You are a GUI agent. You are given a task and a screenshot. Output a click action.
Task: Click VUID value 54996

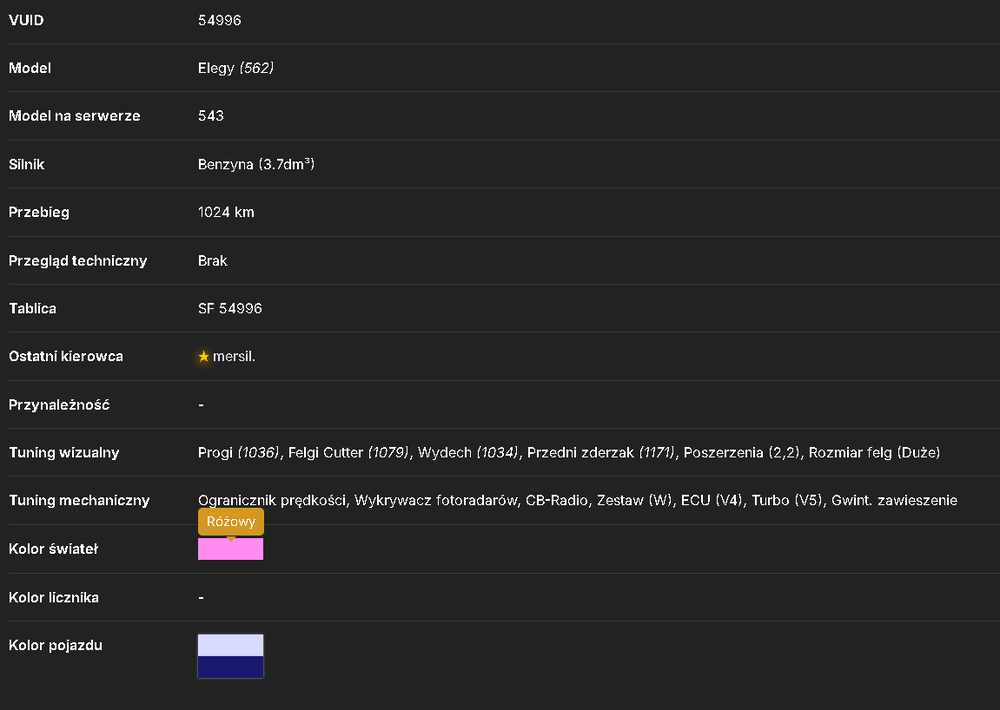[x=219, y=20]
